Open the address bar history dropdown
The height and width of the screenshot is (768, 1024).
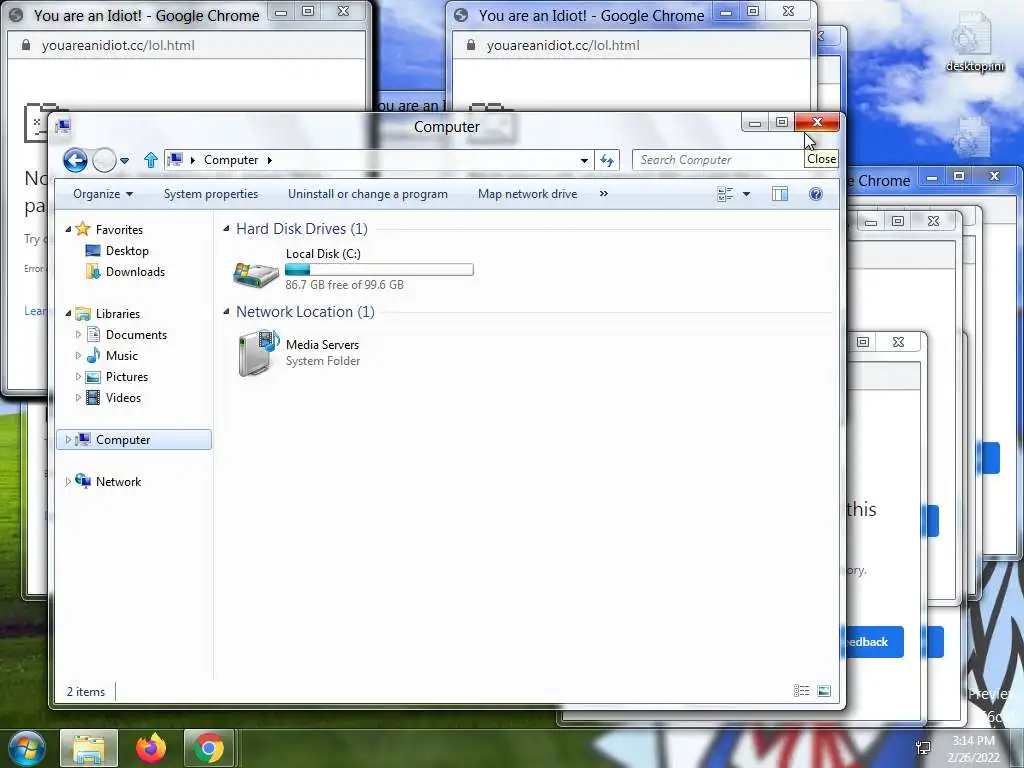point(584,161)
